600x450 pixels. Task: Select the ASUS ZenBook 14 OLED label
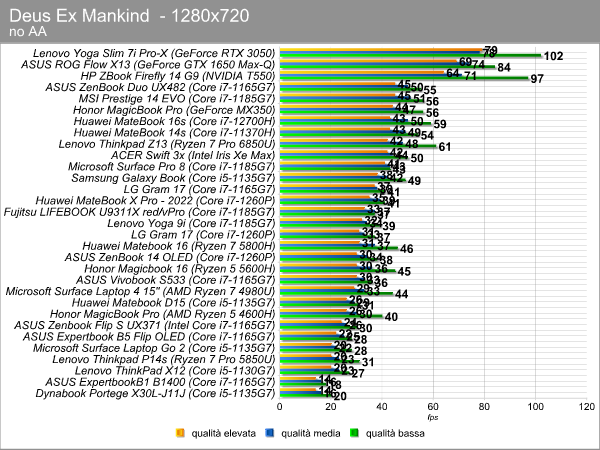click(170, 258)
